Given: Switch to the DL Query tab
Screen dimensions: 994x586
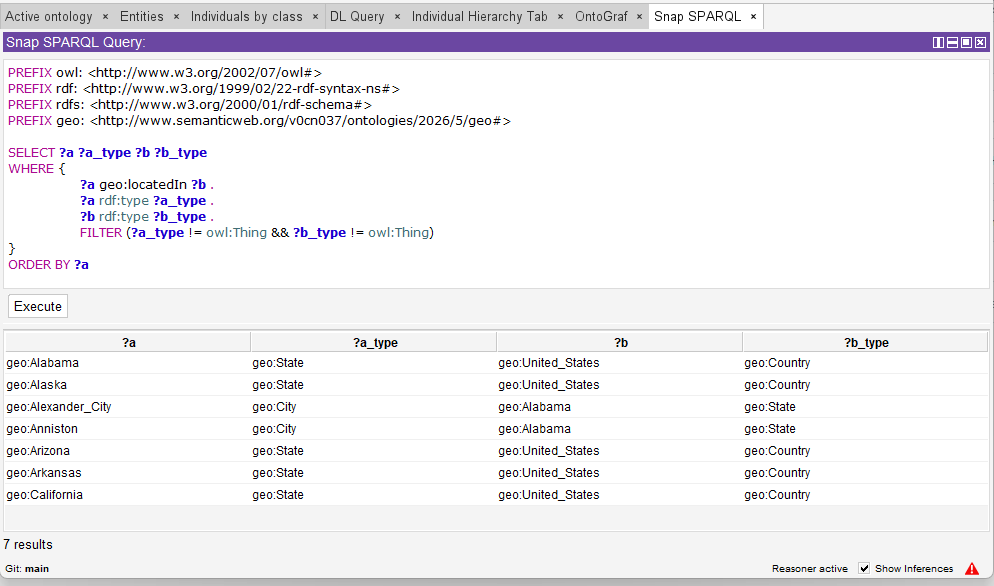Looking at the screenshot, I should click(357, 17).
